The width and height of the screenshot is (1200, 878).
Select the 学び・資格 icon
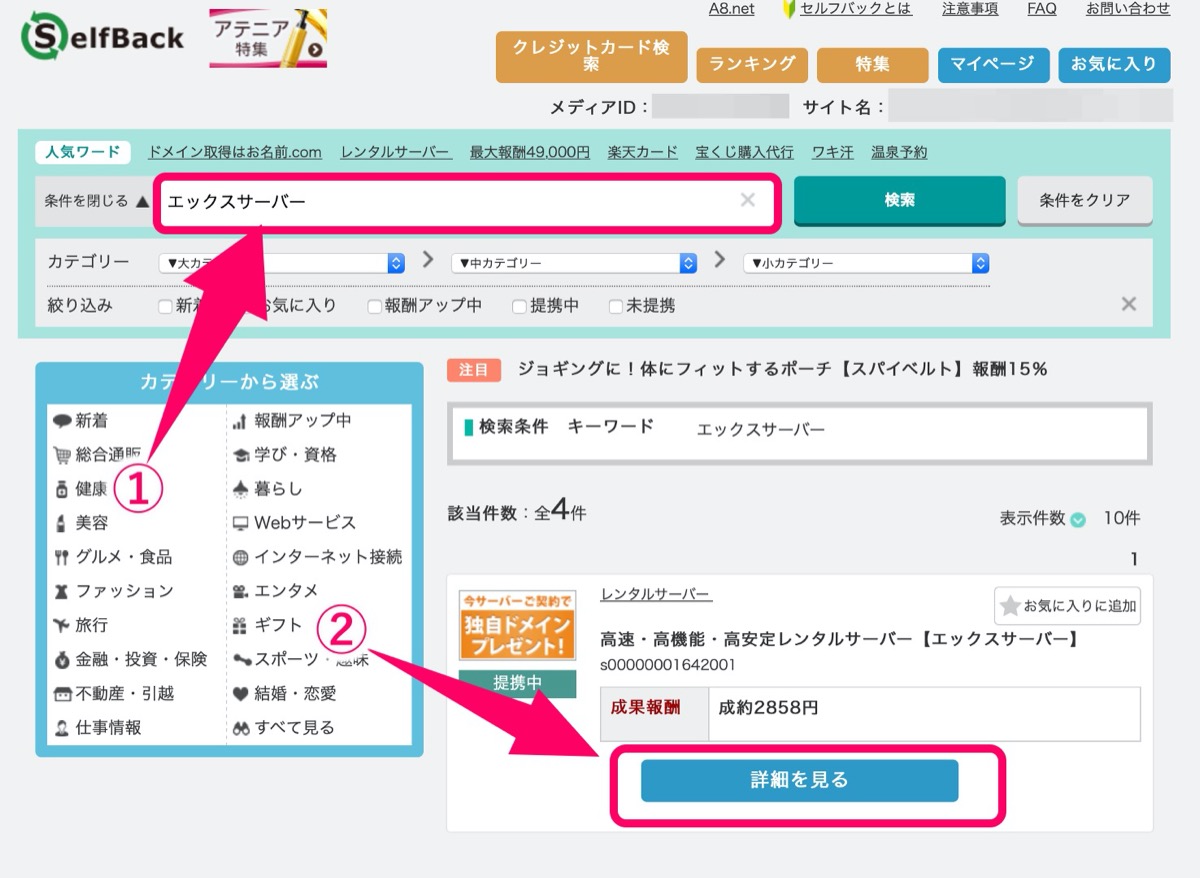point(240,455)
